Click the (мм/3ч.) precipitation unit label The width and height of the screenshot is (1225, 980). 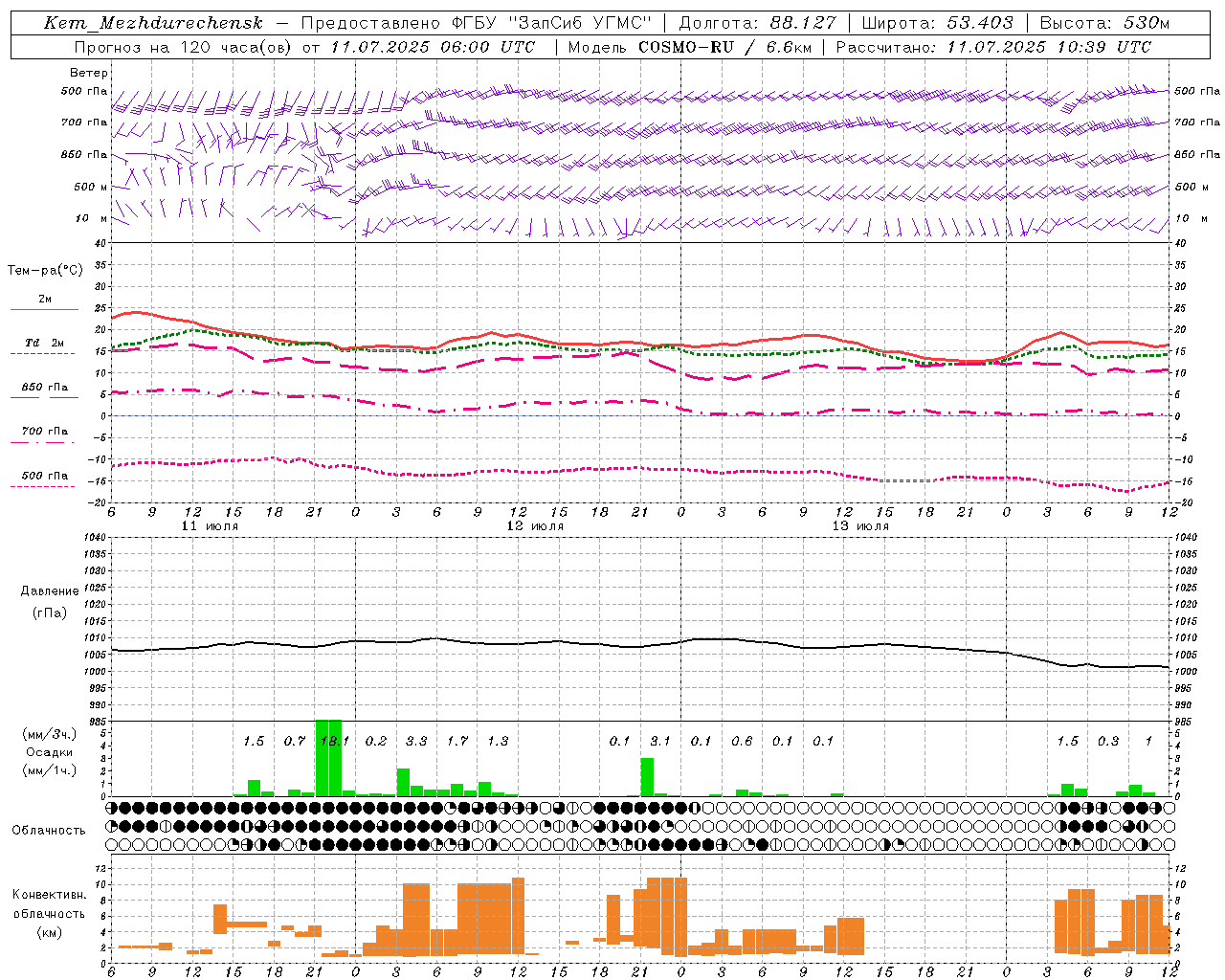49,735
